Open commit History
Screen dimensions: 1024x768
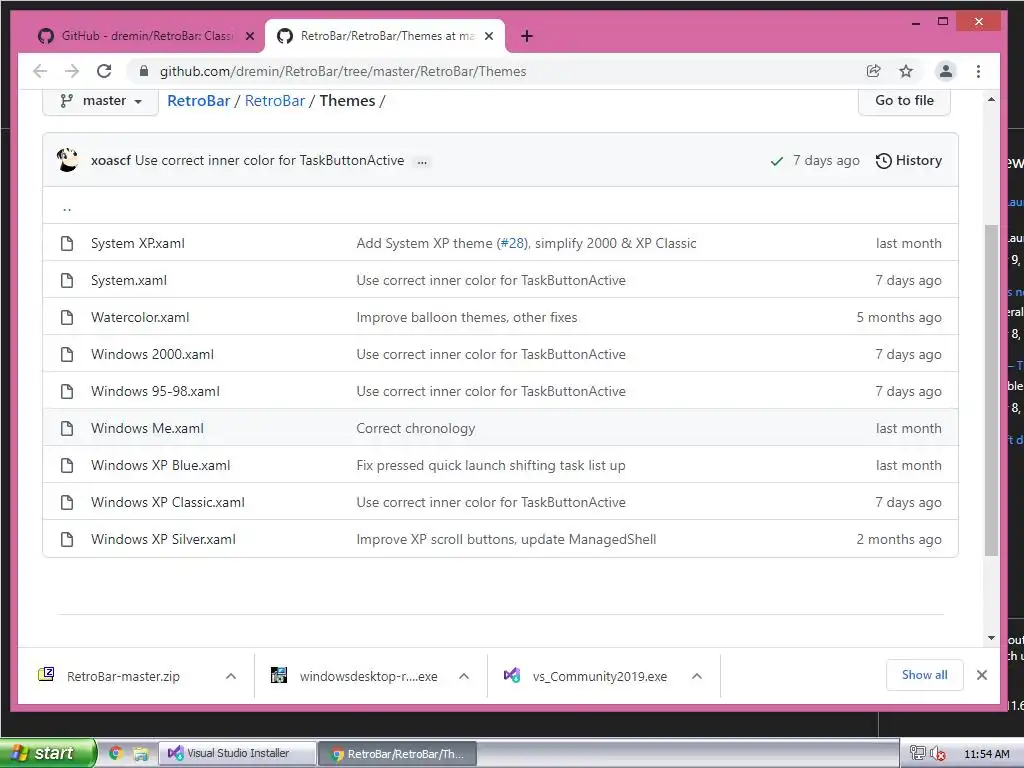click(x=908, y=161)
